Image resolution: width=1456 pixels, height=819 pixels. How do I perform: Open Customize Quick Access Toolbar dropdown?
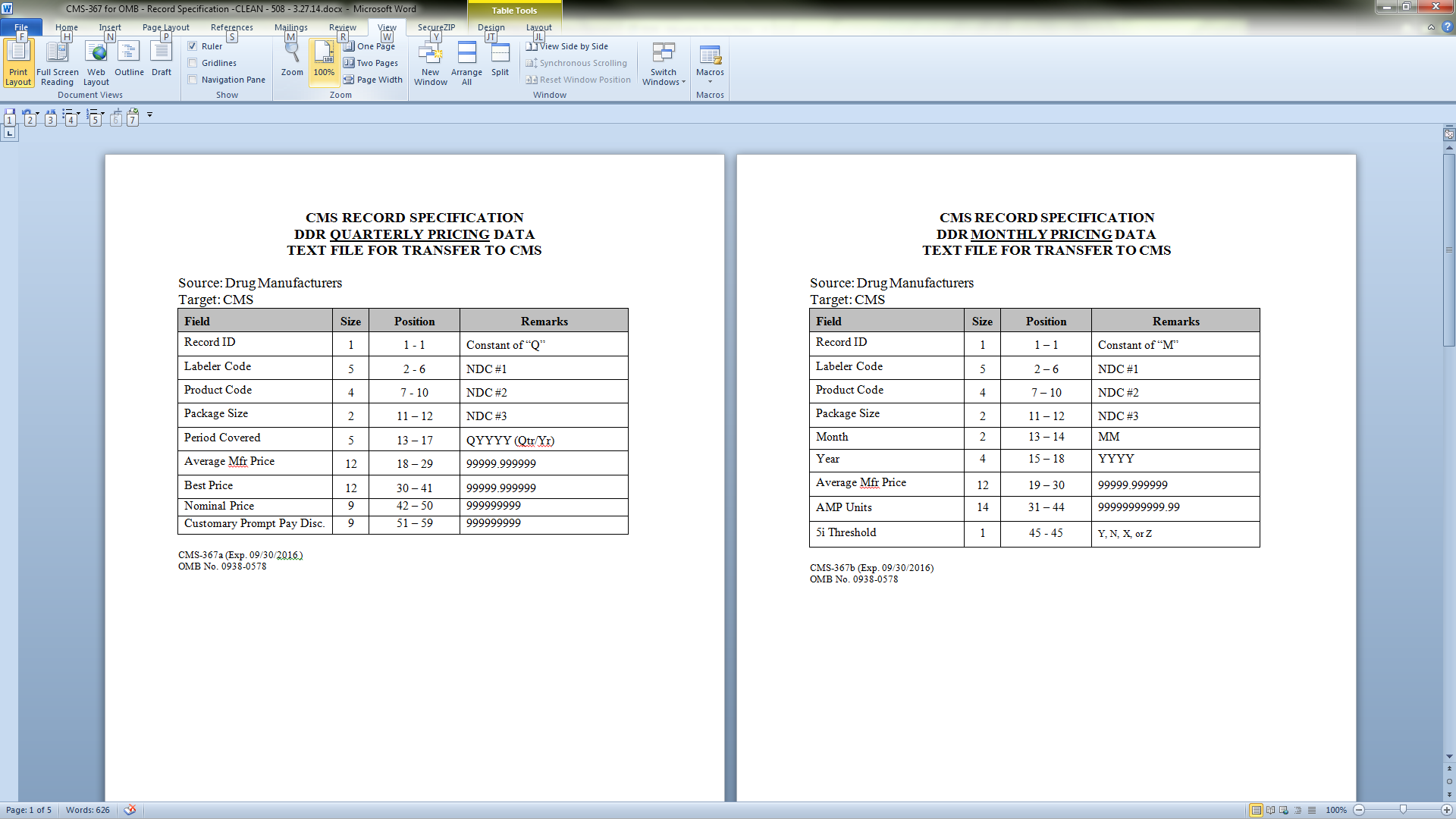coord(150,115)
